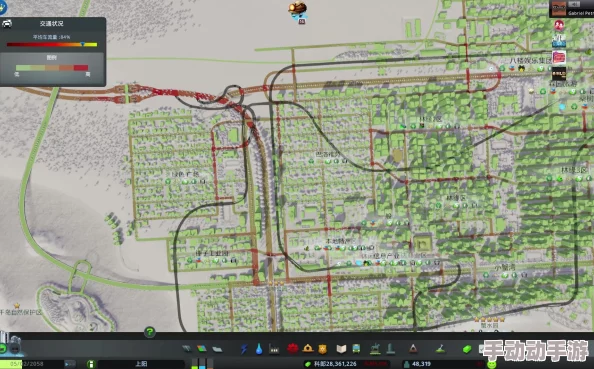Click the green happiness smiley face

[x=492, y=364]
